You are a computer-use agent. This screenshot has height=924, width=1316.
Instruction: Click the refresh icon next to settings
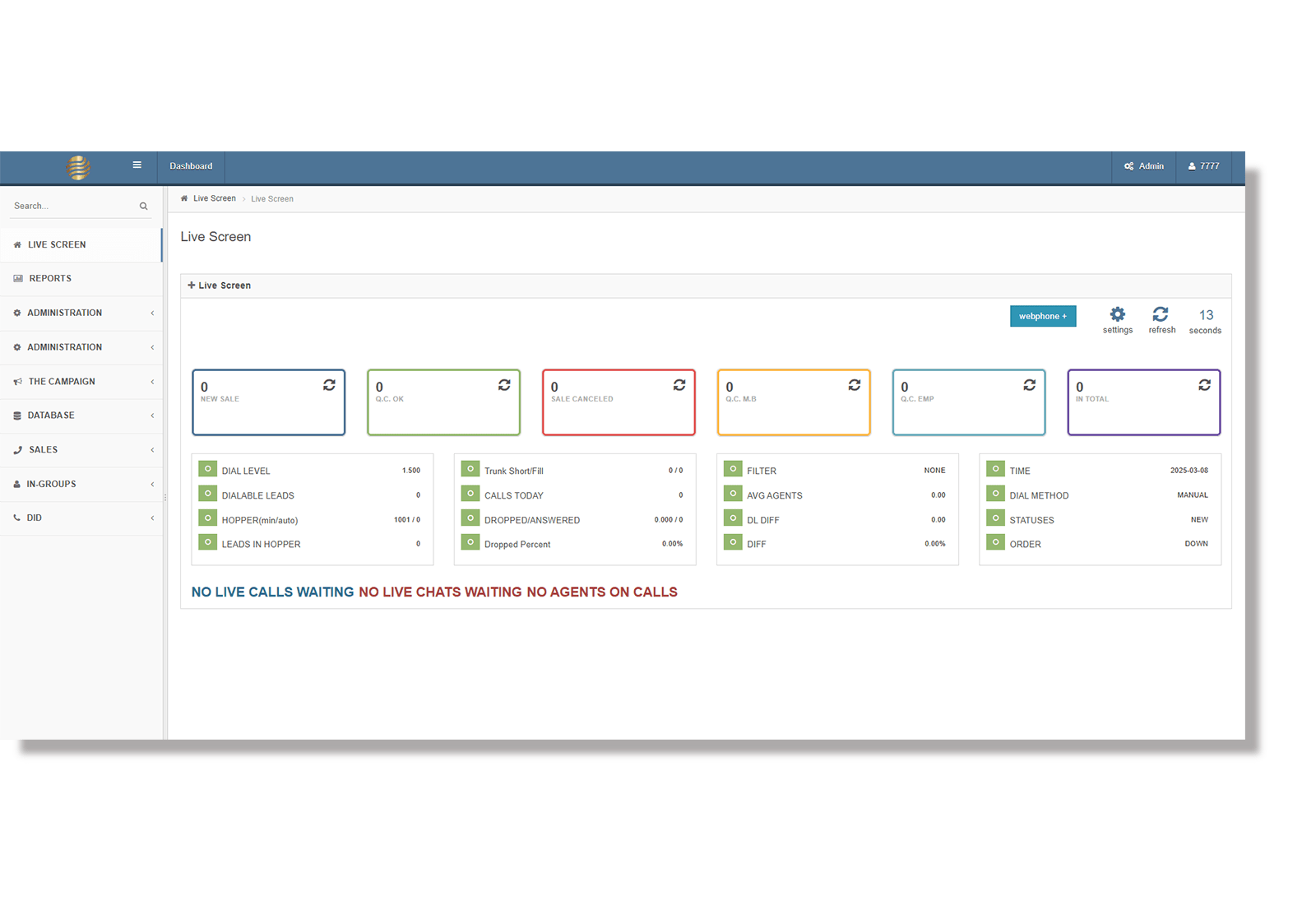tap(1161, 314)
